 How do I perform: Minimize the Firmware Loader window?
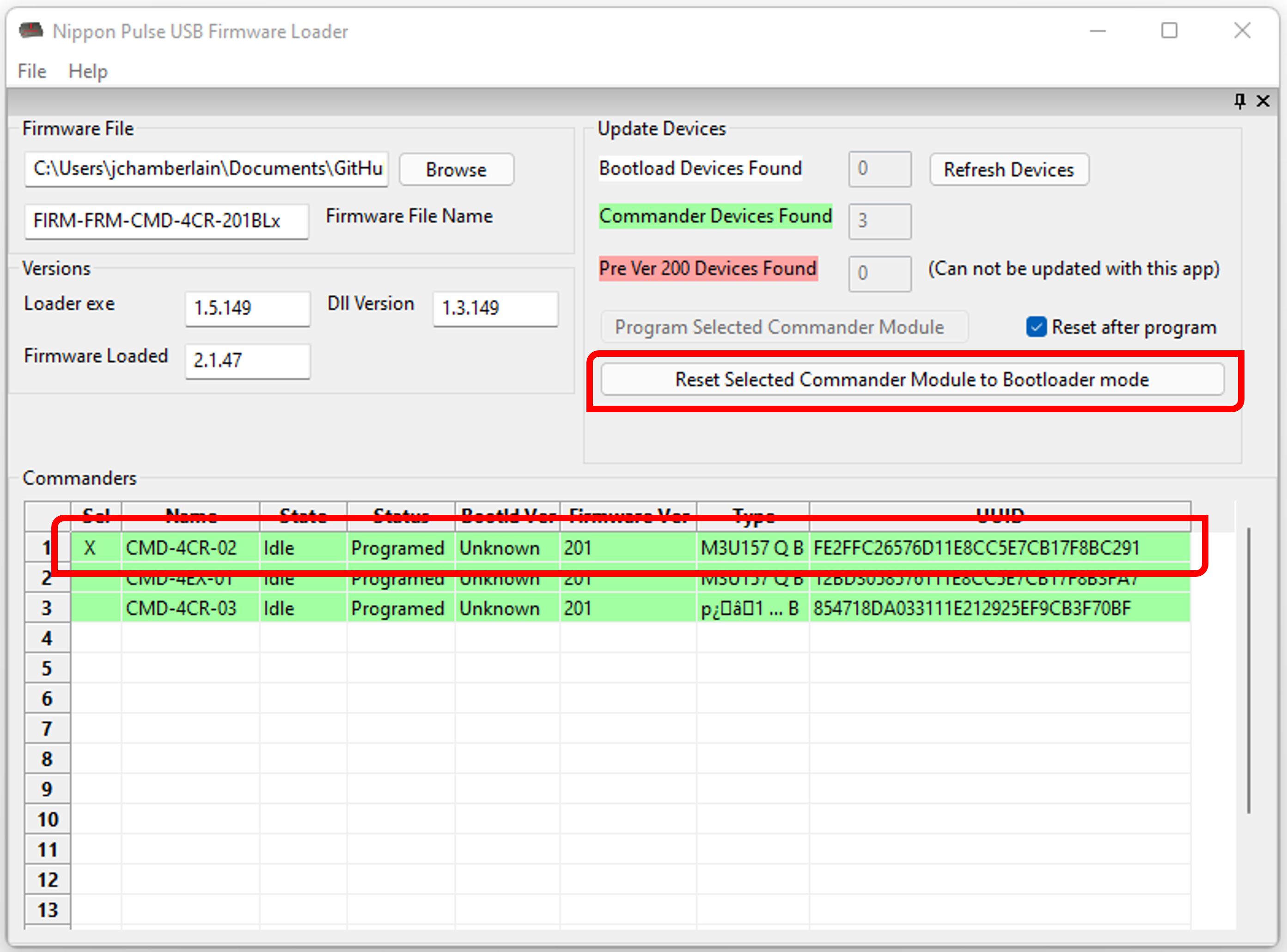point(1098,31)
